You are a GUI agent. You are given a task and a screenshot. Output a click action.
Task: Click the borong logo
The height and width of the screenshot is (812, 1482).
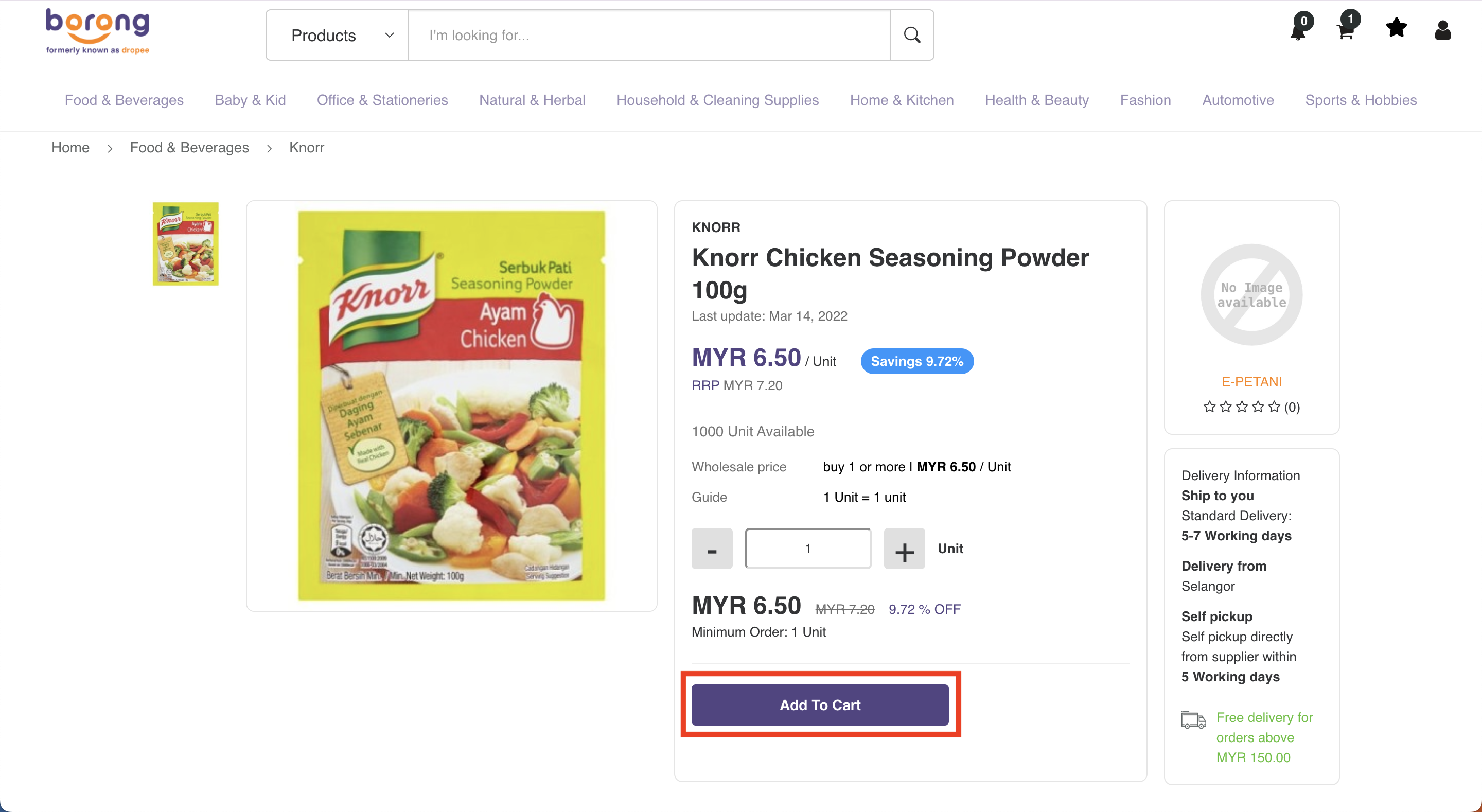click(98, 31)
